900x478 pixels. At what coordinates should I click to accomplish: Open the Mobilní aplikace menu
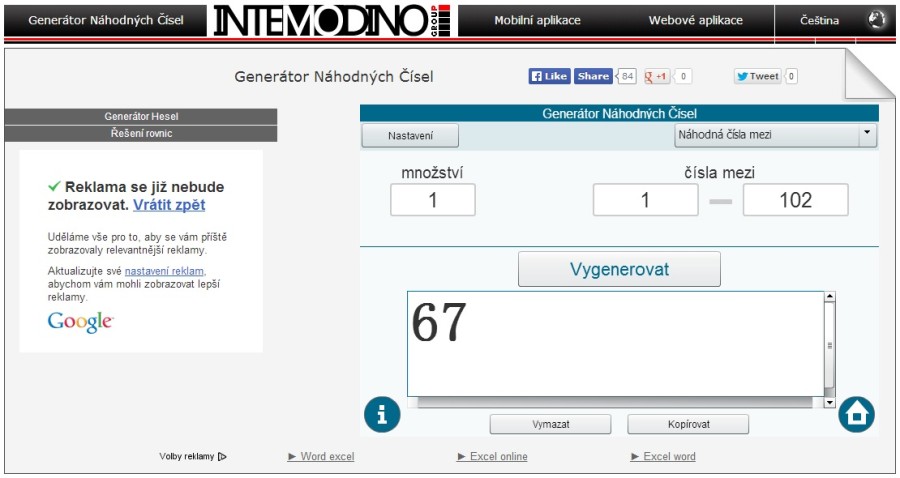[x=537, y=20]
